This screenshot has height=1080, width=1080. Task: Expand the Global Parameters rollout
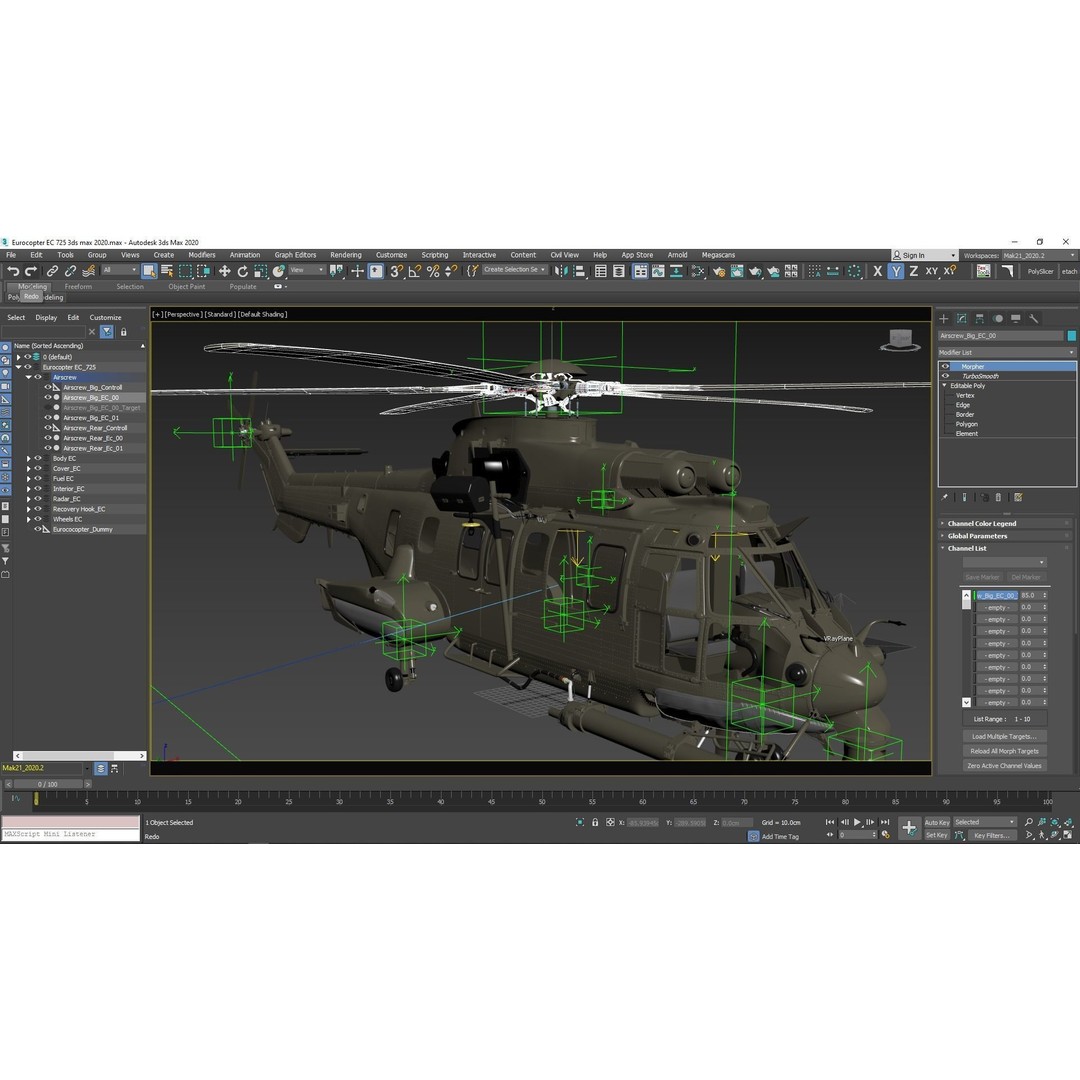pyautogui.click(x=1004, y=536)
